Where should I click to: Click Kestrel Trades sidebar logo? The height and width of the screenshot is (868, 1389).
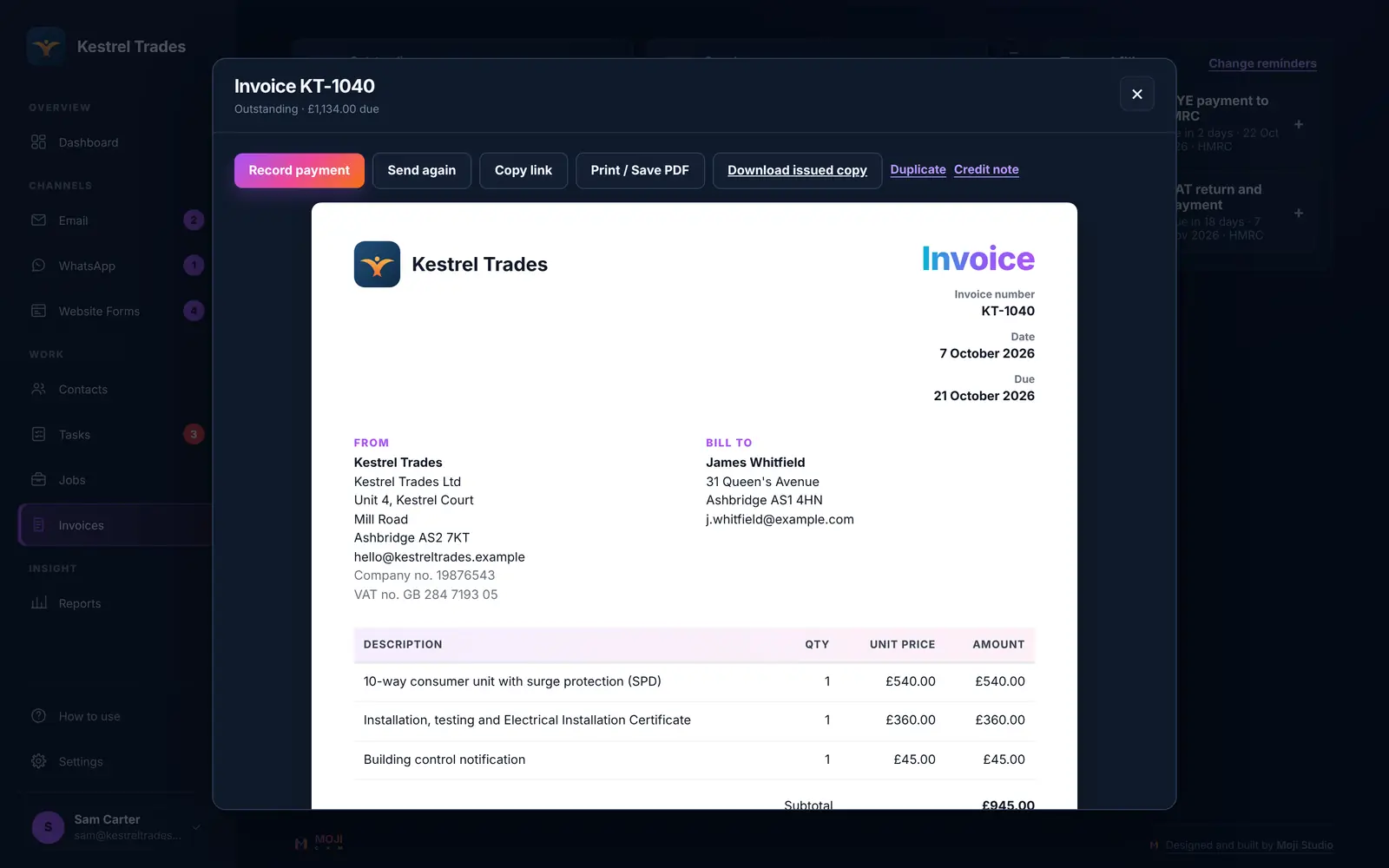[46, 46]
